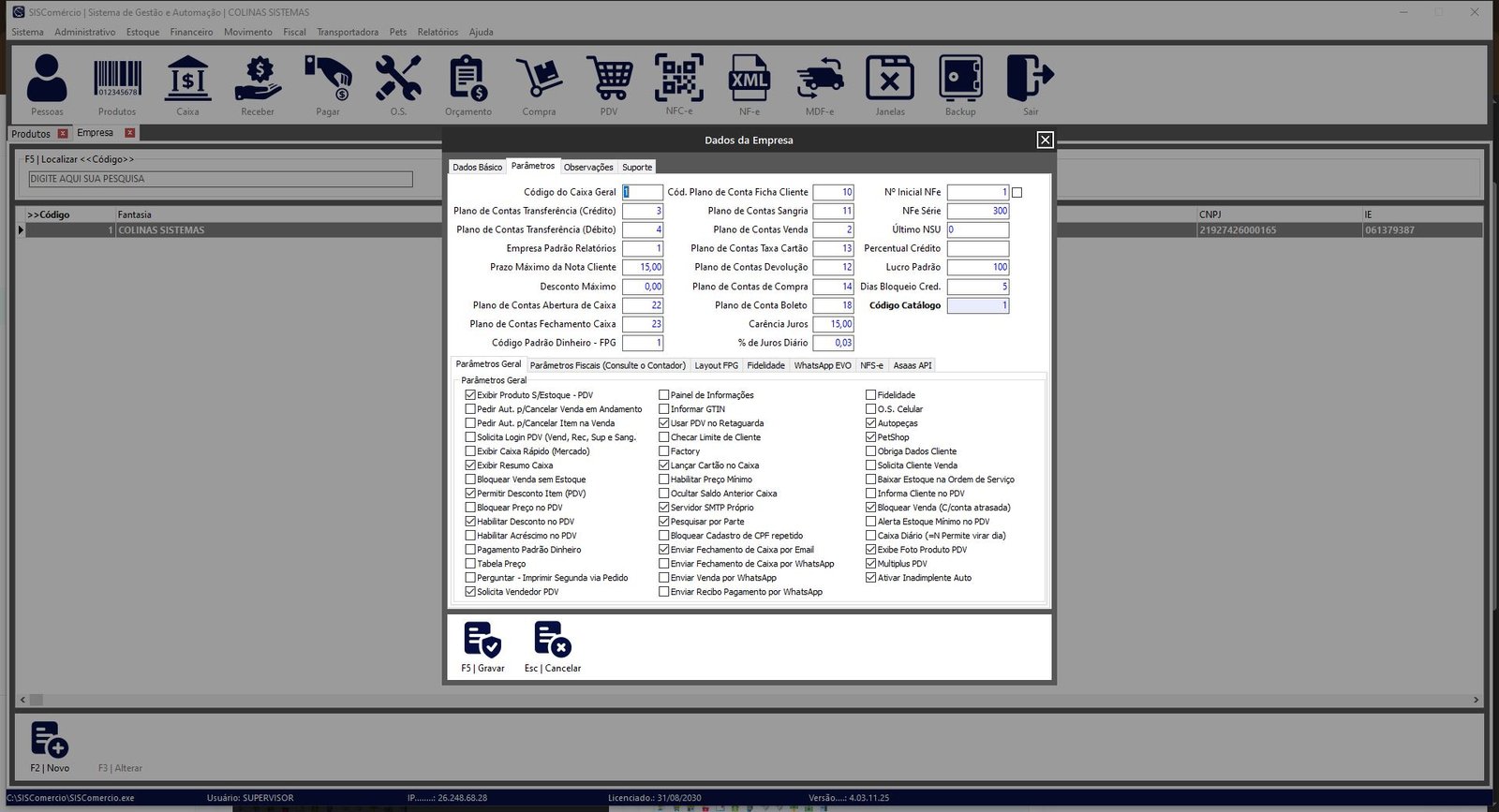Click the Backup safe icon

(x=960, y=79)
